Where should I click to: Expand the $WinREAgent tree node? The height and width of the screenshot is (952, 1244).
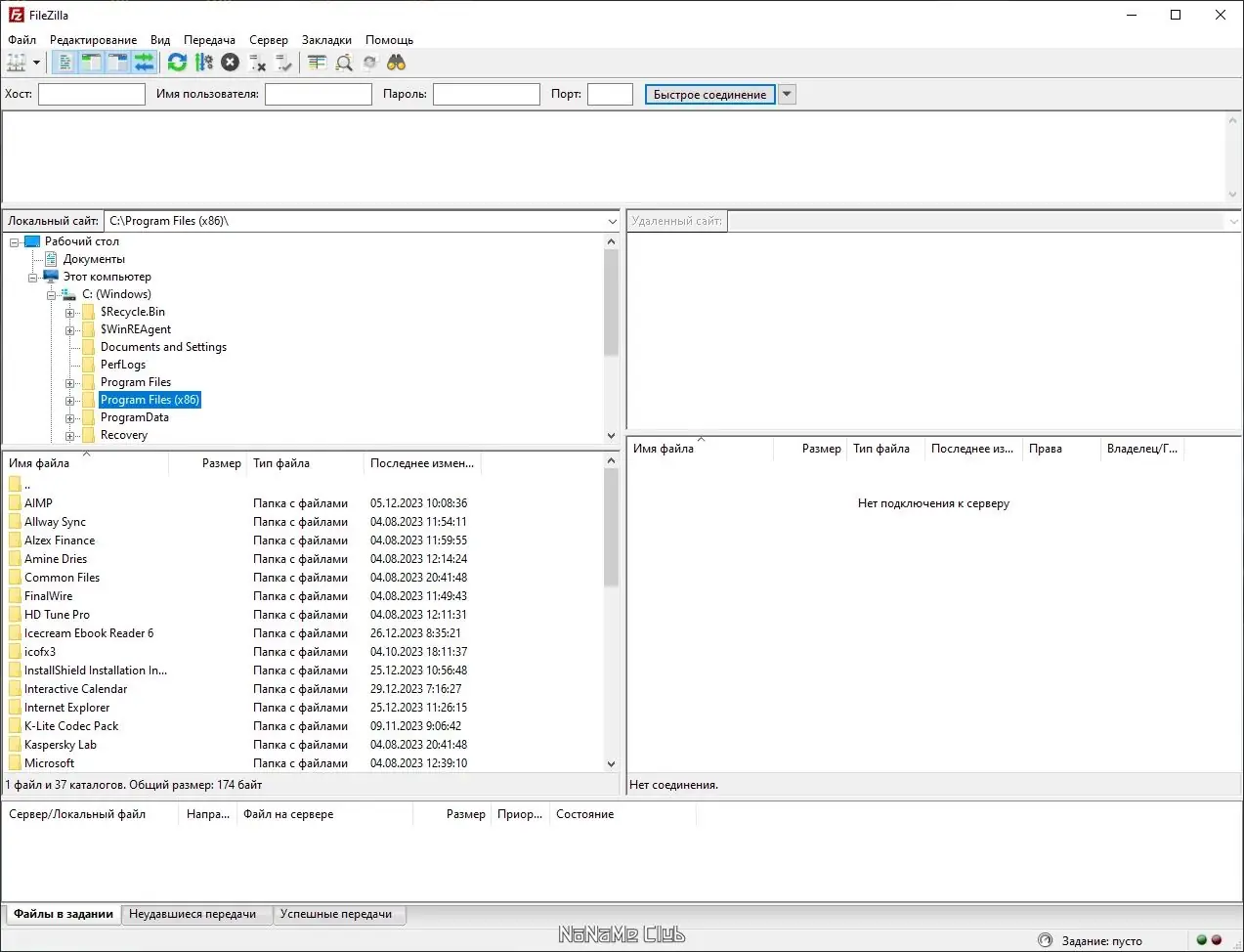(x=70, y=330)
